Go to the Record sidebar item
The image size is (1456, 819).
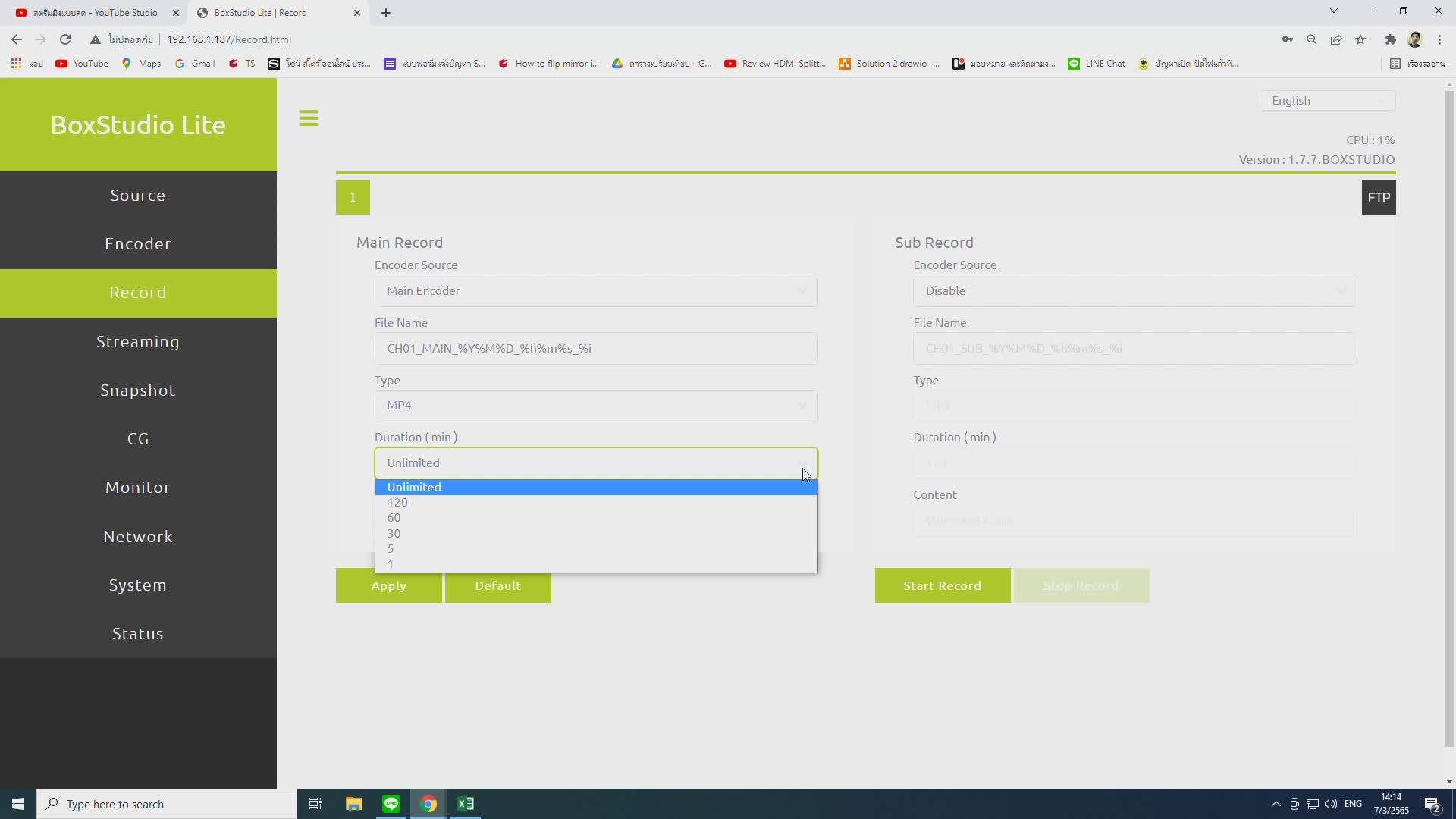(138, 293)
